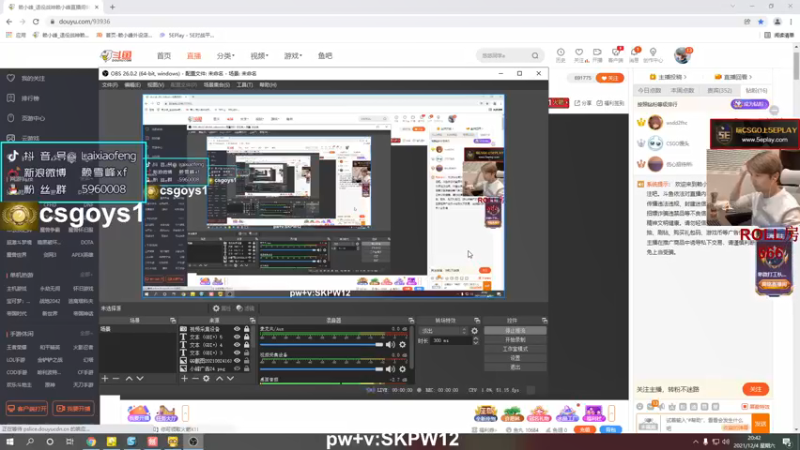
Task: Click video capture device volume slider
Action: tap(321, 369)
